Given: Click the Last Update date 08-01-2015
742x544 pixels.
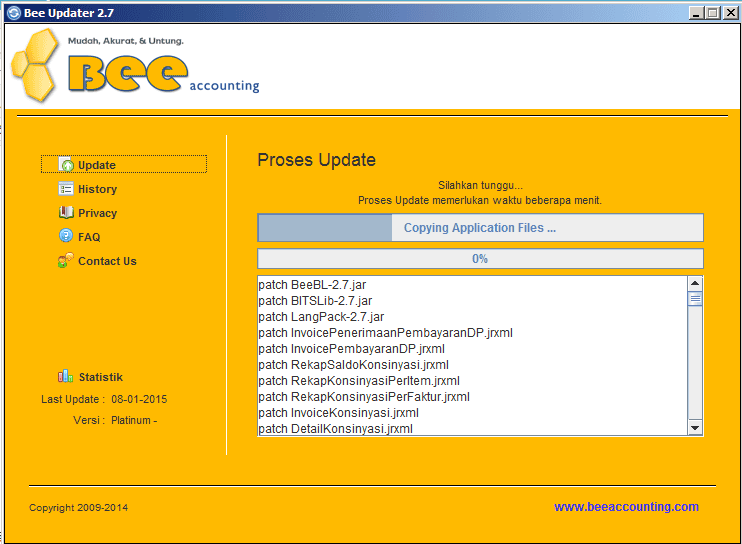Looking at the screenshot, I should (139, 399).
